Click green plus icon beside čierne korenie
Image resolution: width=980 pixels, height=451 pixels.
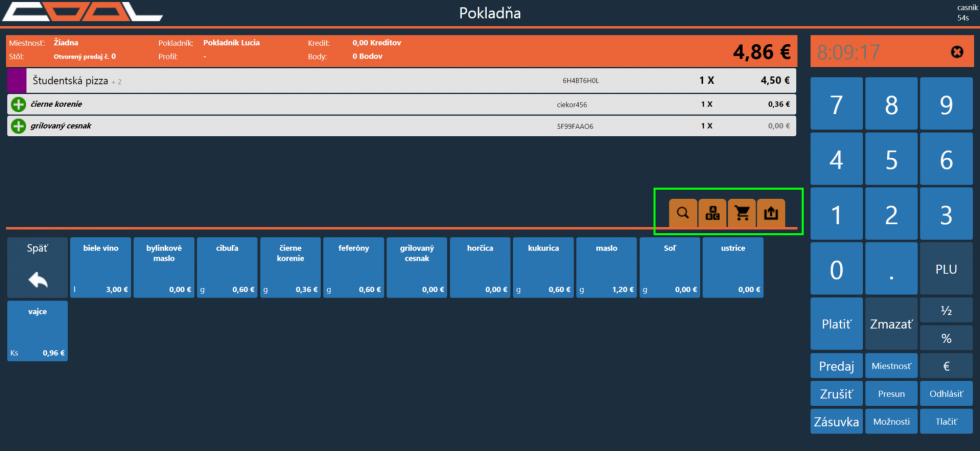pyautogui.click(x=18, y=104)
